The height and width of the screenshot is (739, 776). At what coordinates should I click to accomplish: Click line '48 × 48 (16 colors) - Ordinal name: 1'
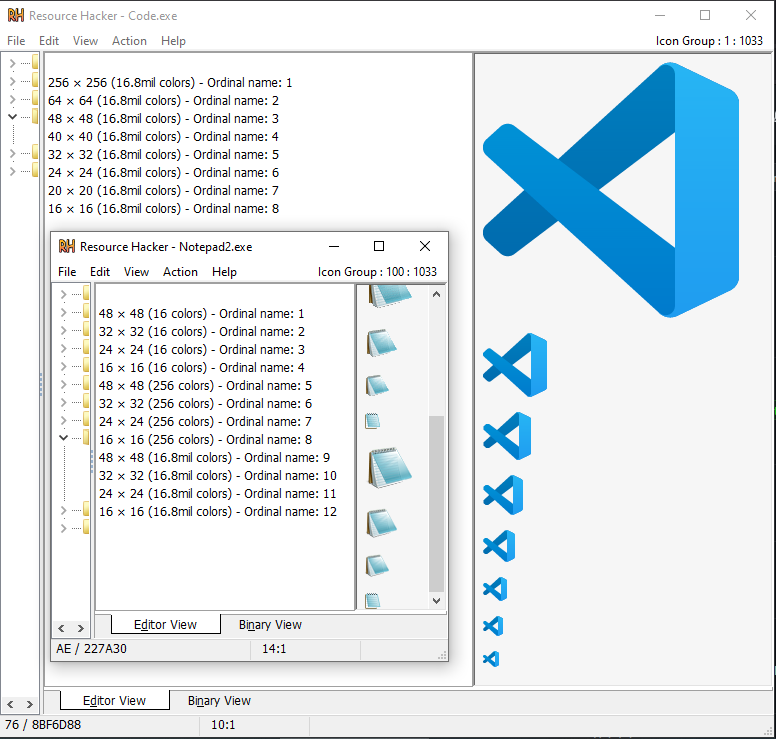tap(201, 314)
